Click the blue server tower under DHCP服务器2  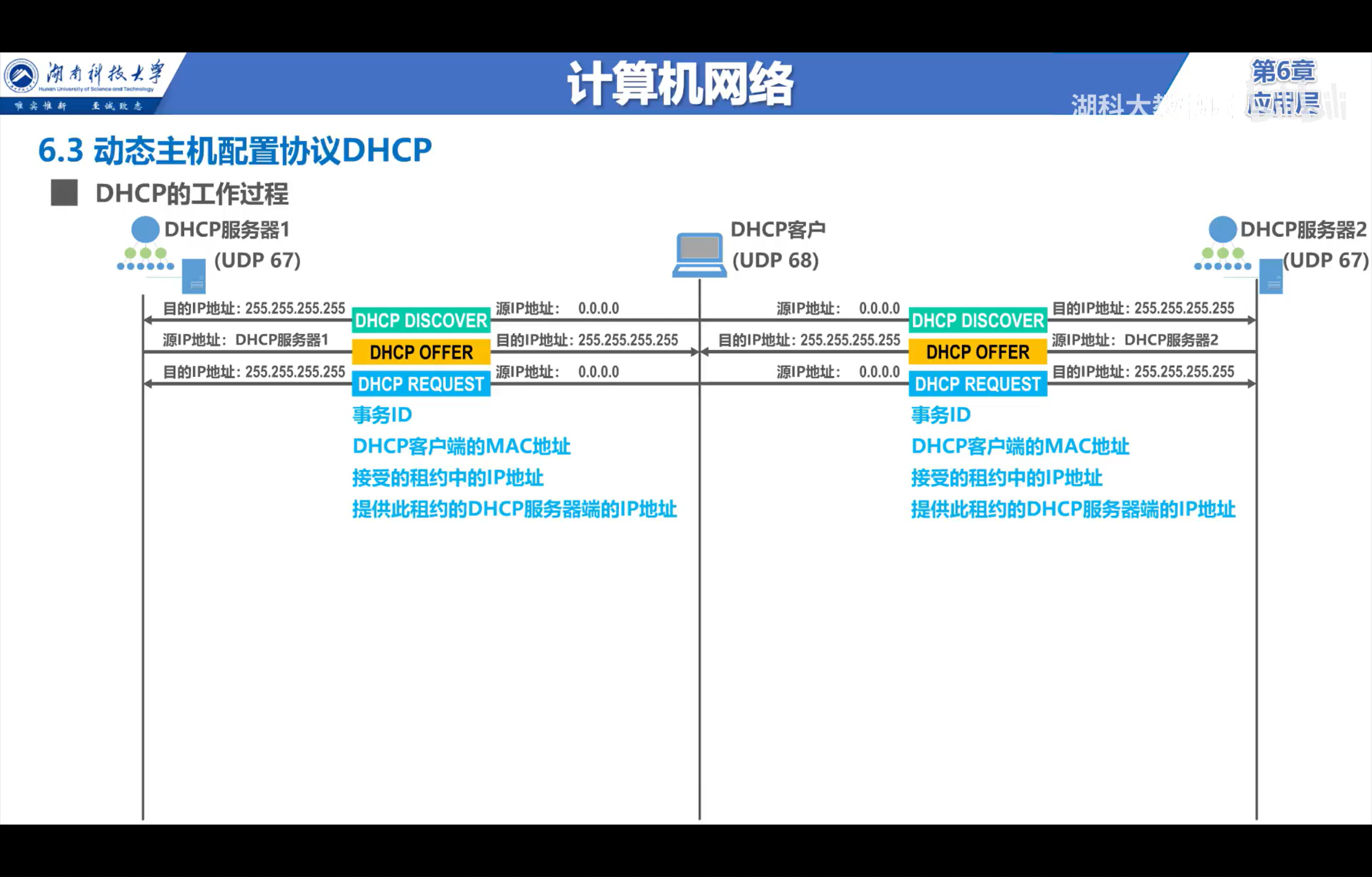tap(1271, 276)
